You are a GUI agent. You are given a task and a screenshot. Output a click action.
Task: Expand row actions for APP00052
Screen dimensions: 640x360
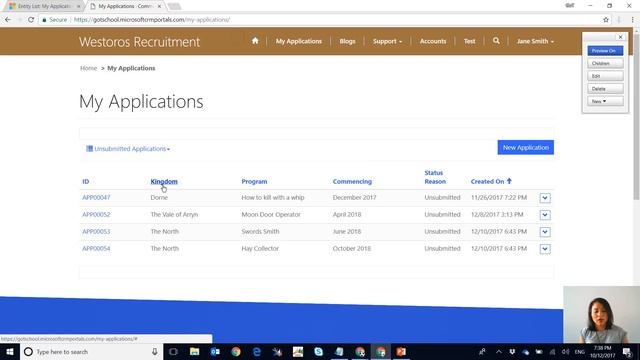click(545, 215)
